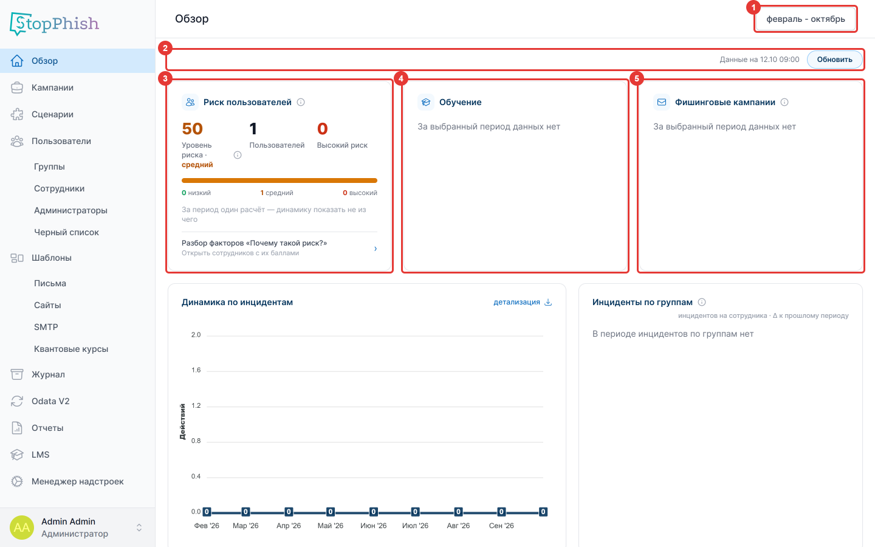Click the chevron of Разбор факторов row
Viewport: 875px width, 547px height.
(x=375, y=248)
